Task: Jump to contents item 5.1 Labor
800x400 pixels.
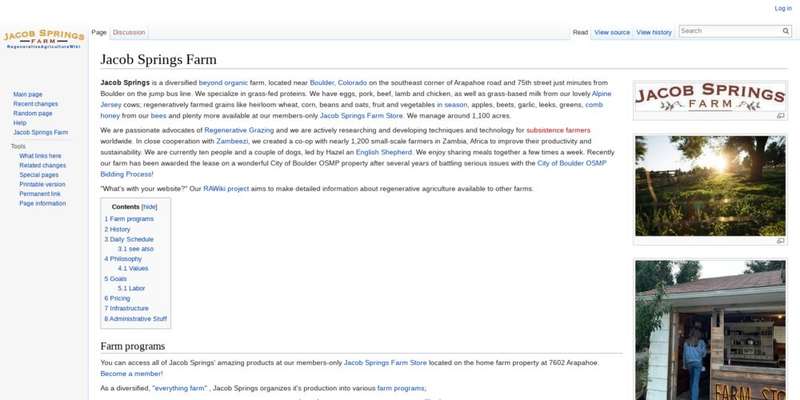Action: 131,288
